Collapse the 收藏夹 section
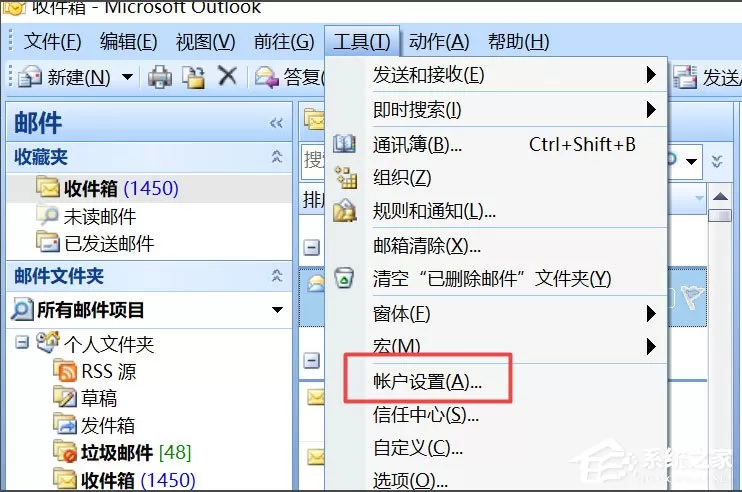 [x=277, y=157]
